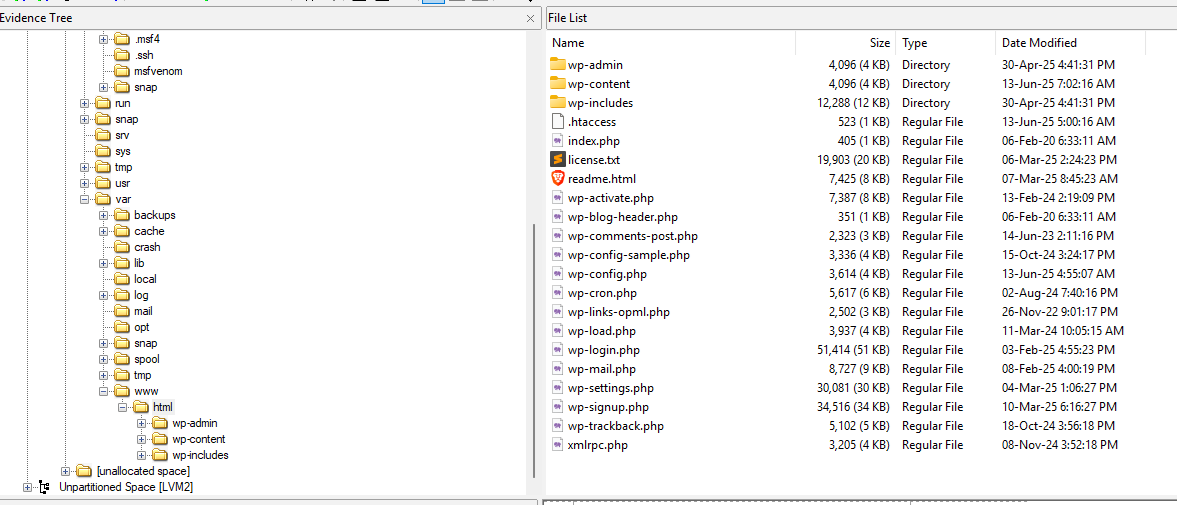Expand the backups folder node
1177x505 pixels.
[104, 215]
